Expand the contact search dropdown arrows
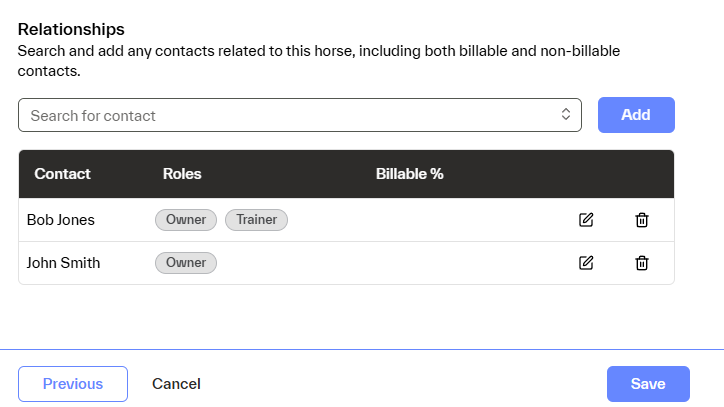Image resolution: width=724 pixels, height=407 pixels. pos(566,115)
